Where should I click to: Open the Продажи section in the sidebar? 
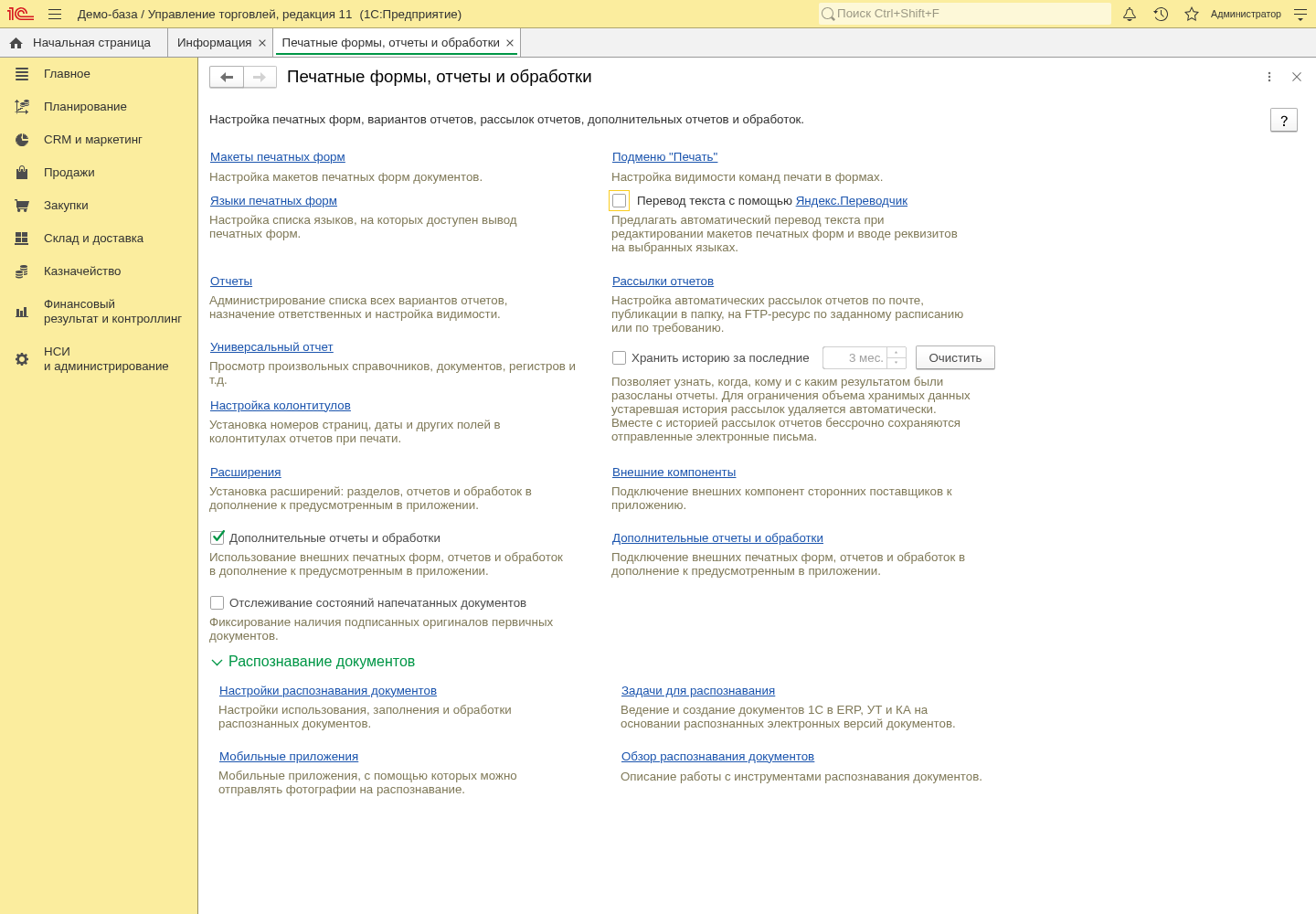pos(99,173)
